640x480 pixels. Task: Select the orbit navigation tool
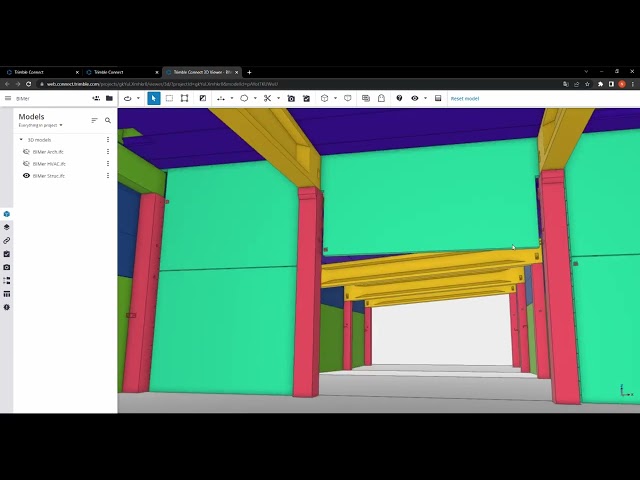(128, 98)
